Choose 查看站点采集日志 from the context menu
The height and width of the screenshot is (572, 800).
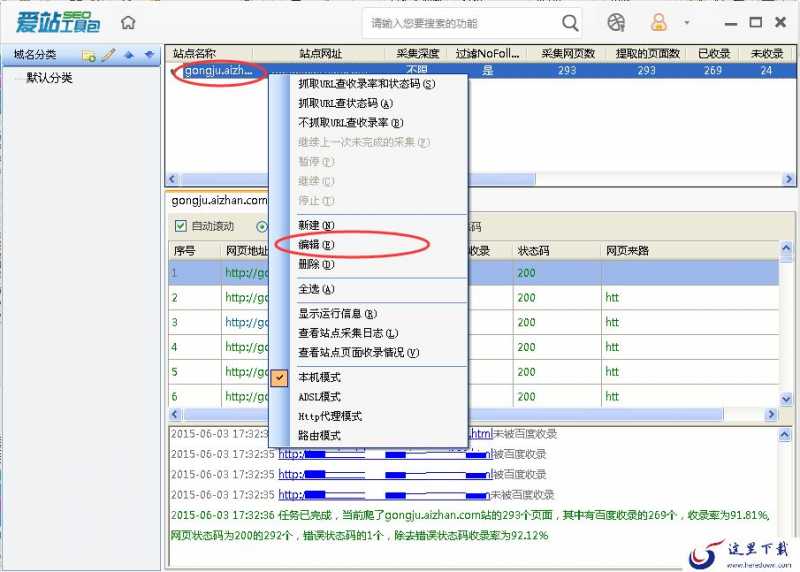368,333
